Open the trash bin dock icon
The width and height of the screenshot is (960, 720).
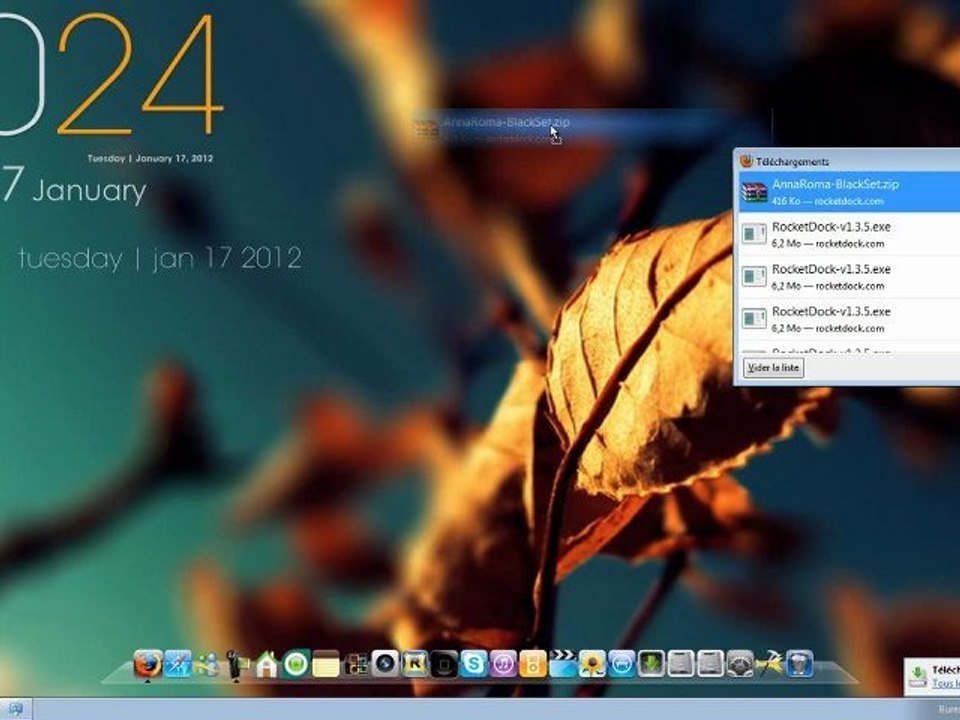(800, 665)
